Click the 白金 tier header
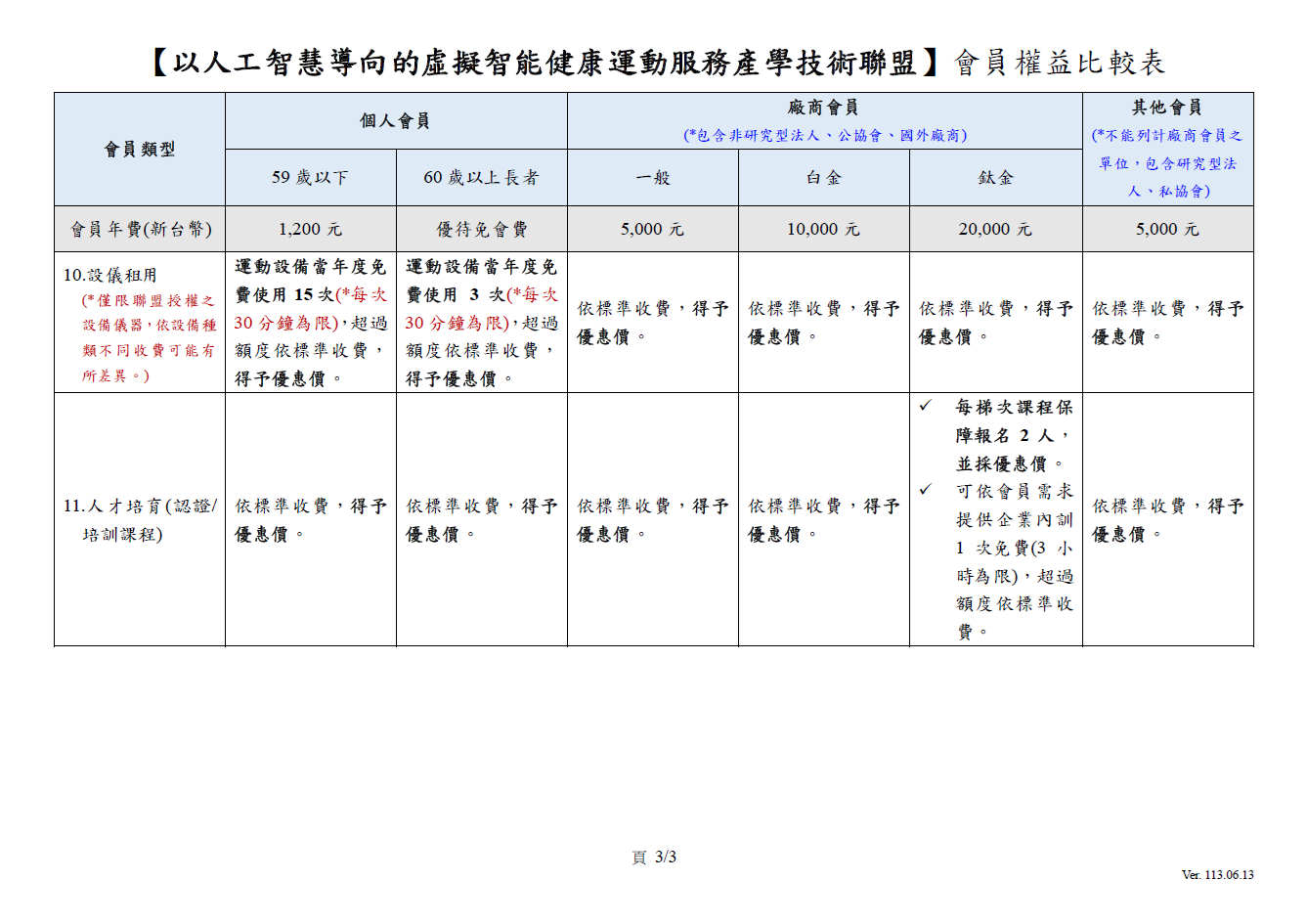The image size is (1307, 924). pos(823,178)
